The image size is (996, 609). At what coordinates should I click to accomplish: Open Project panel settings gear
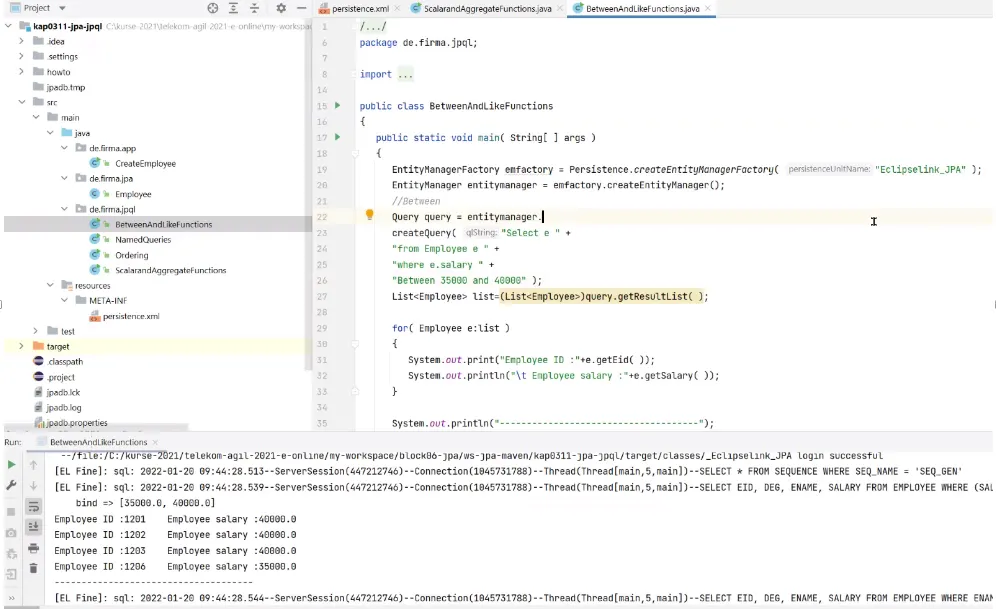pos(281,8)
